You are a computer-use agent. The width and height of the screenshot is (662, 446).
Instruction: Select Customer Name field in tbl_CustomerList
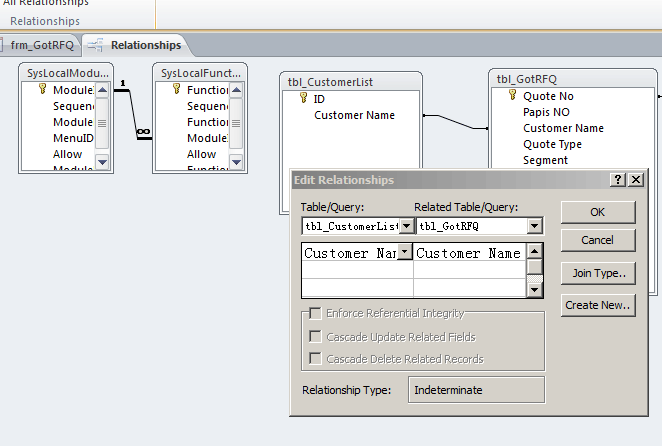pos(354,115)
